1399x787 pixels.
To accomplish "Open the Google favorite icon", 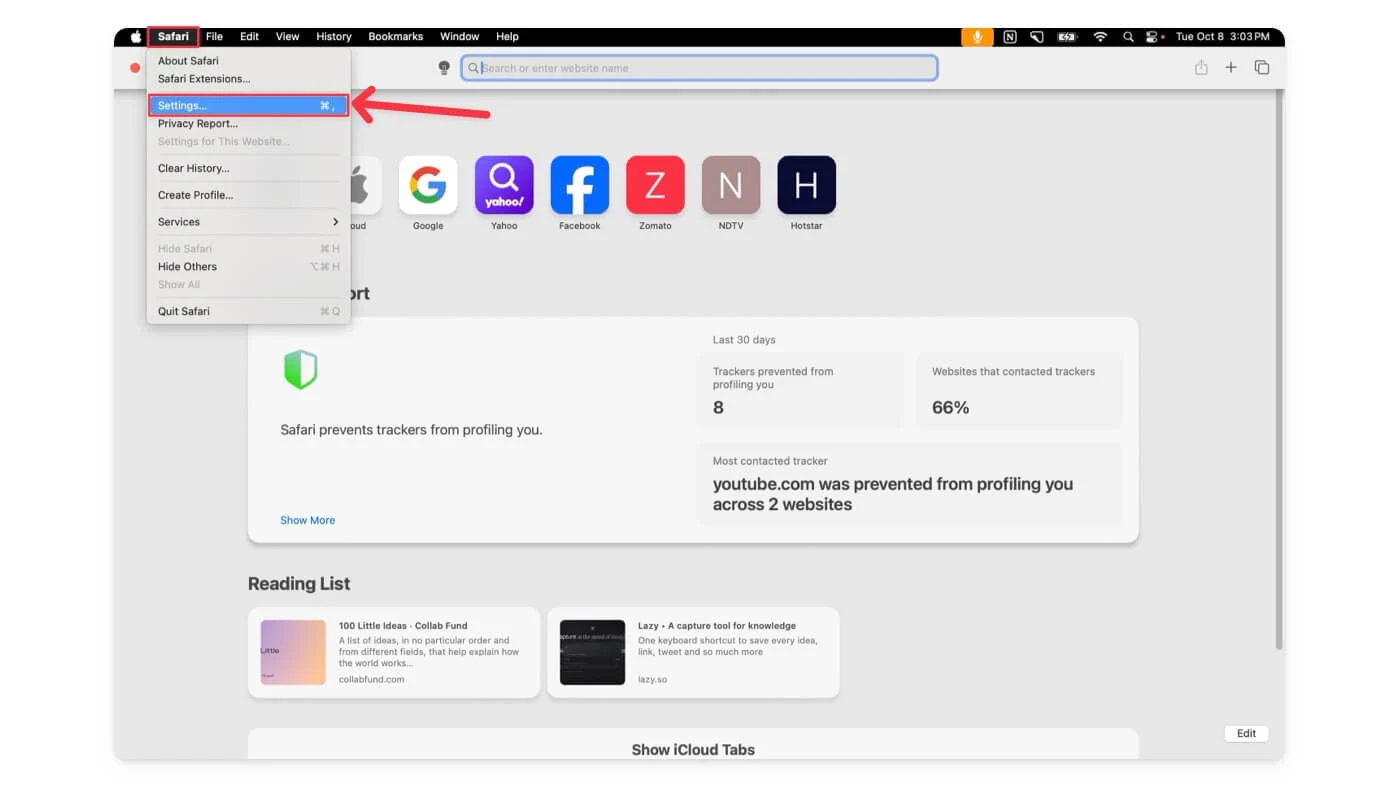I will (x=428, y=186).
